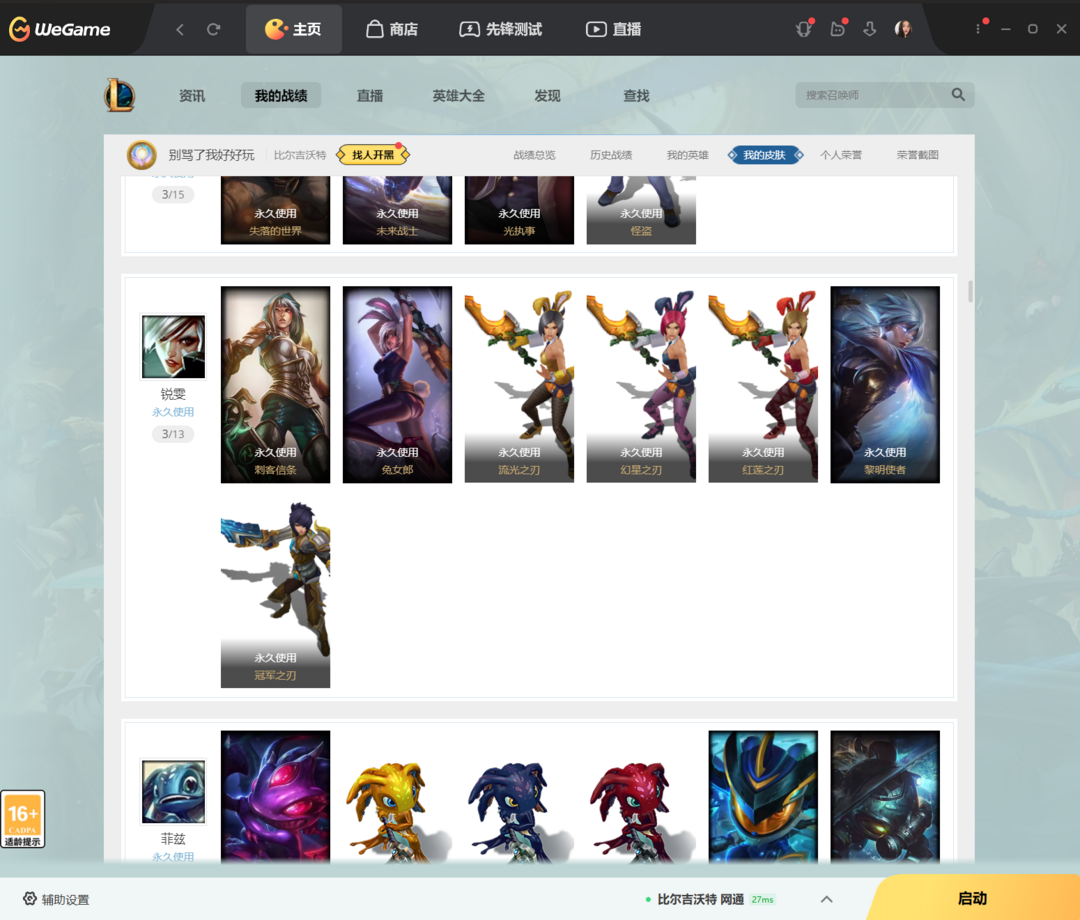Screen dimensions: 1080x920
Task: Switch to the 个人荣誉 tab
Action: [841, 155]
